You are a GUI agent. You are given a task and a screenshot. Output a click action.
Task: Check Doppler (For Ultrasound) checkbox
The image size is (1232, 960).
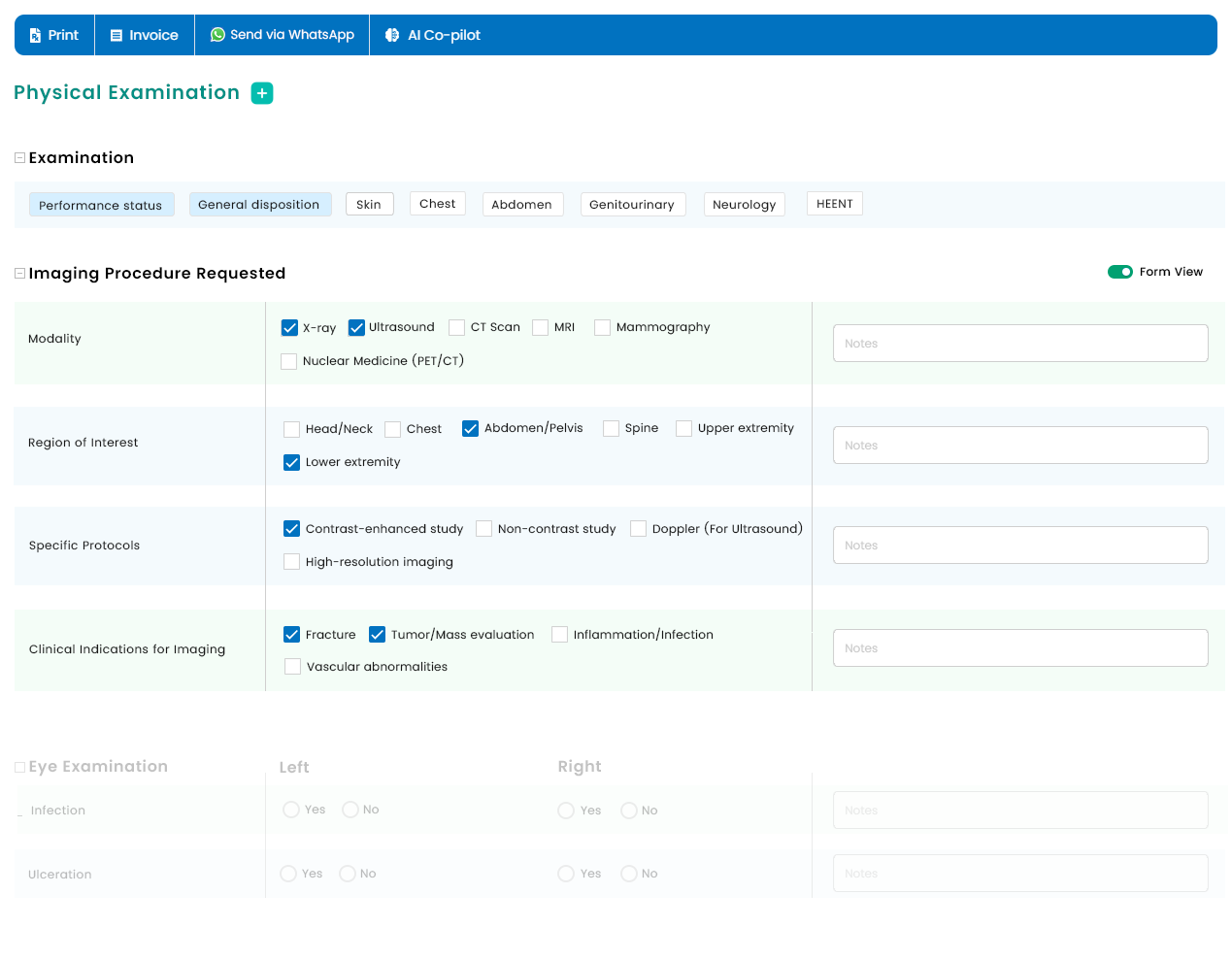pyautogui.click(x=639, y=529)
